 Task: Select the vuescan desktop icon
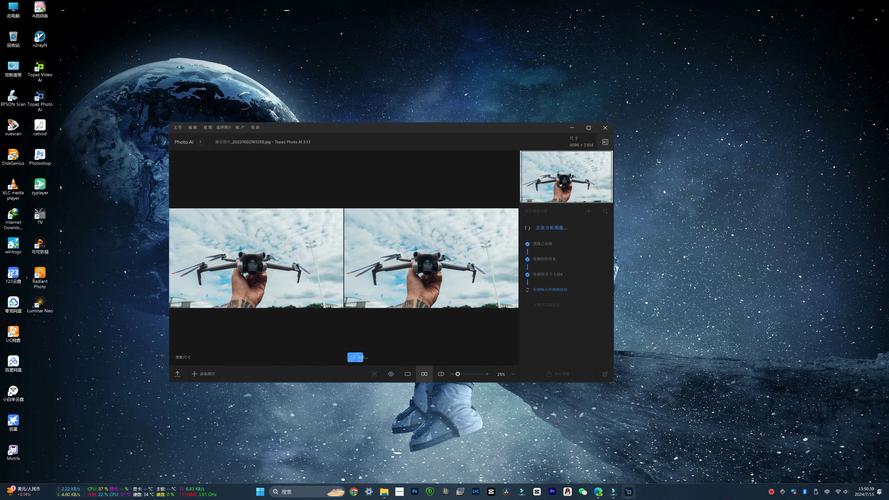point(13,128)
